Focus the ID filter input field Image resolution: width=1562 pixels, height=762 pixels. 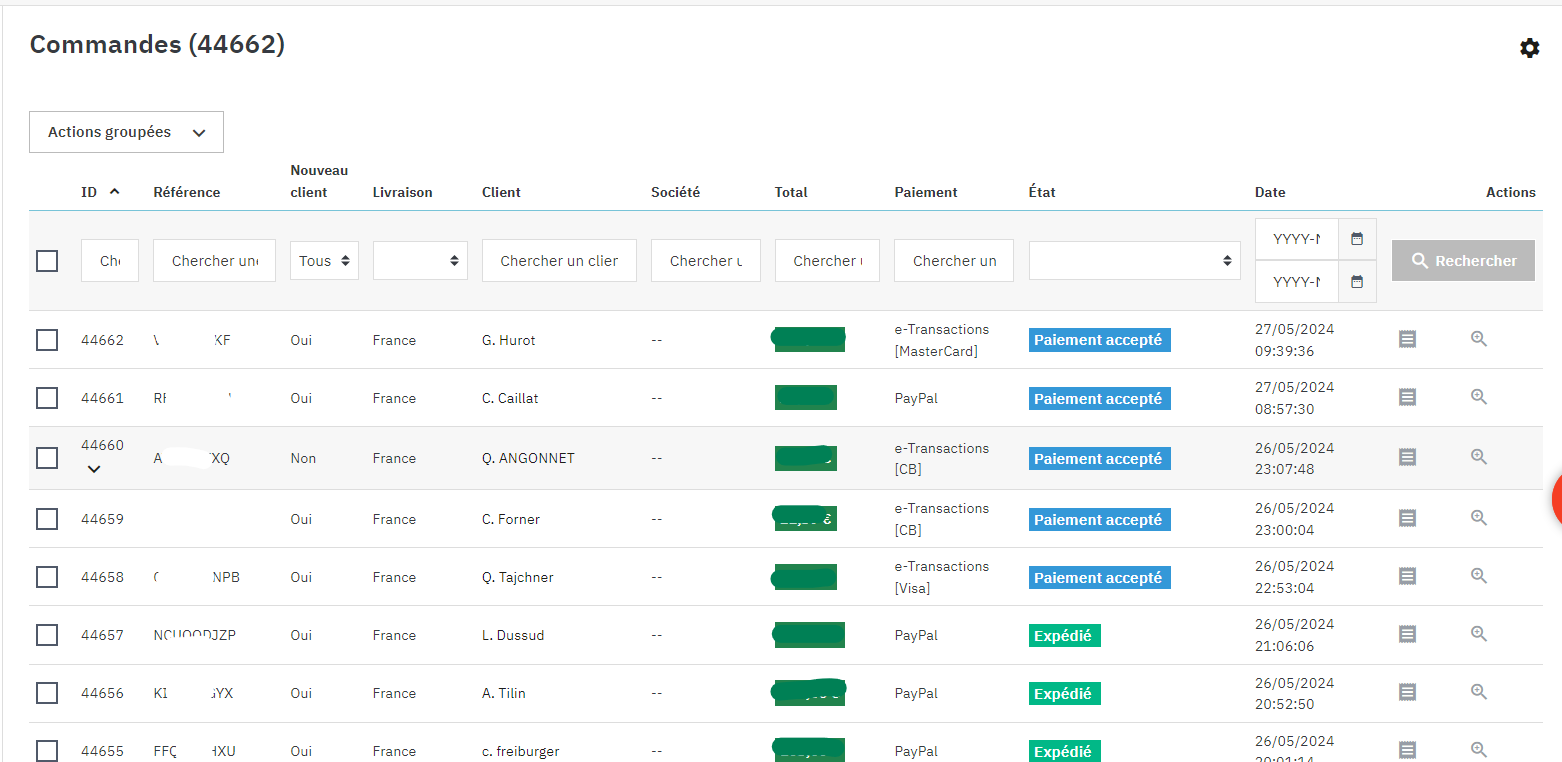pyautogui.click(x=110, y=261)
